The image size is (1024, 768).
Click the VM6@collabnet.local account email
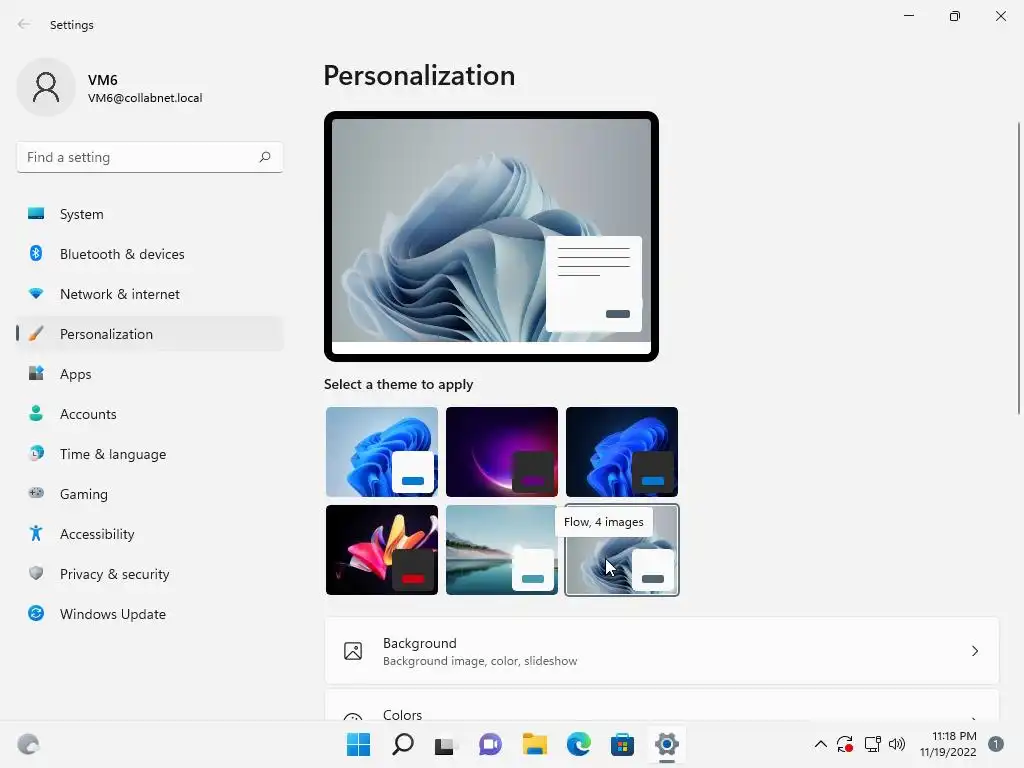145,98
